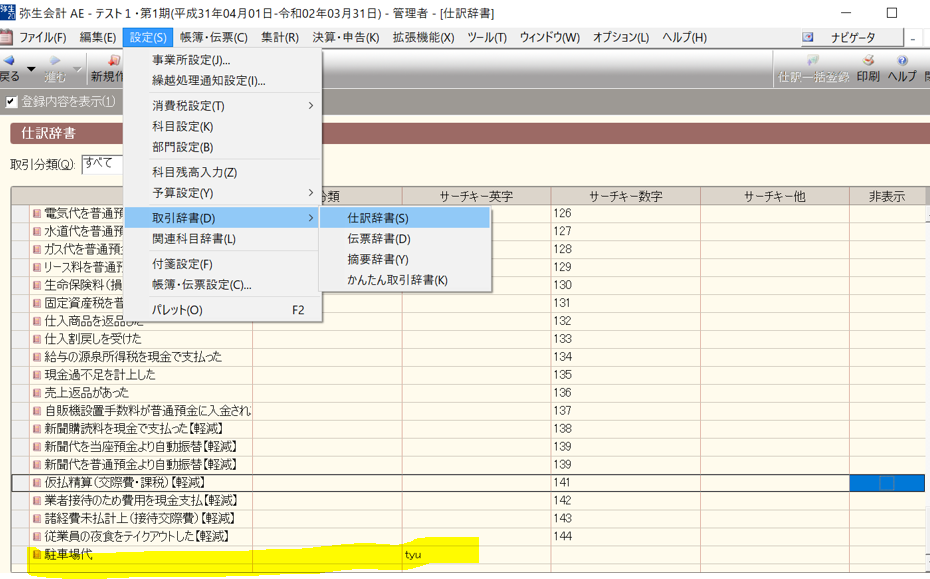Screen dimensions: 930x579
Task: Click the book icon beside 駐車場代
Action: click(x=37, y=554)
